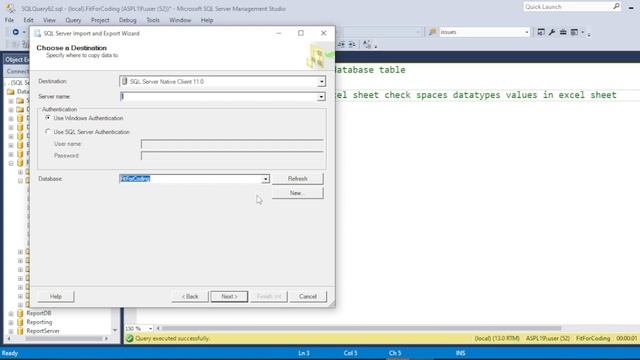
Task: Expand the ReportDB node
Action: click(x=11, y=313)
